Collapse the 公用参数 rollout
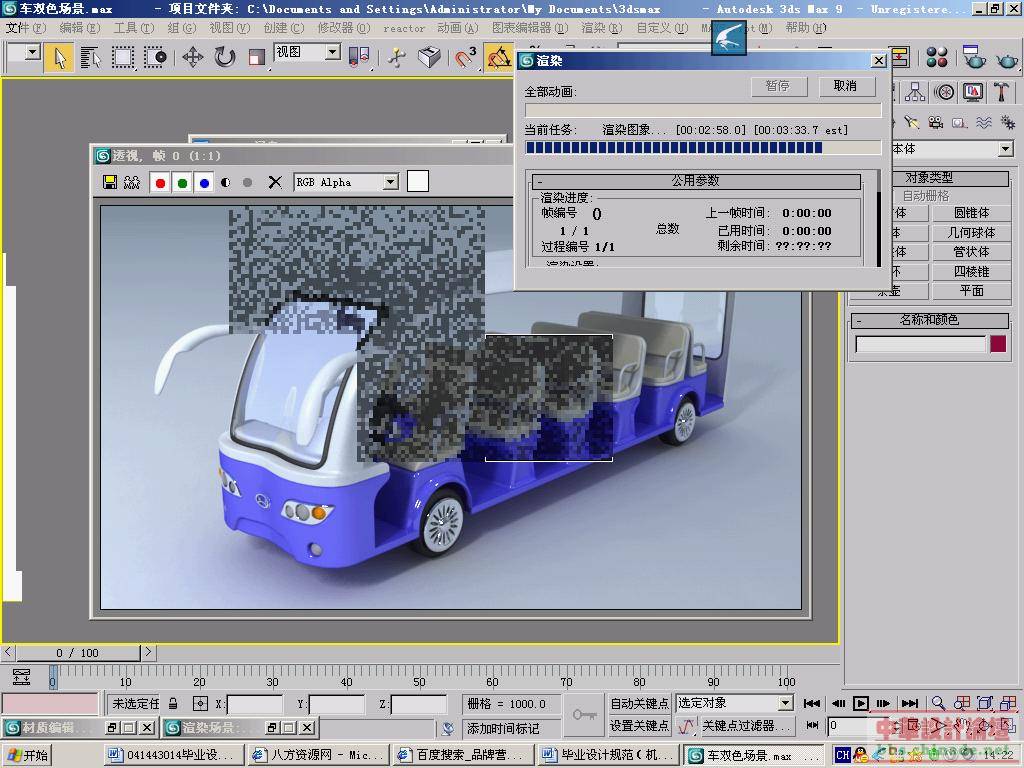This screenshot has height=768, width=1024. [696, 181]
